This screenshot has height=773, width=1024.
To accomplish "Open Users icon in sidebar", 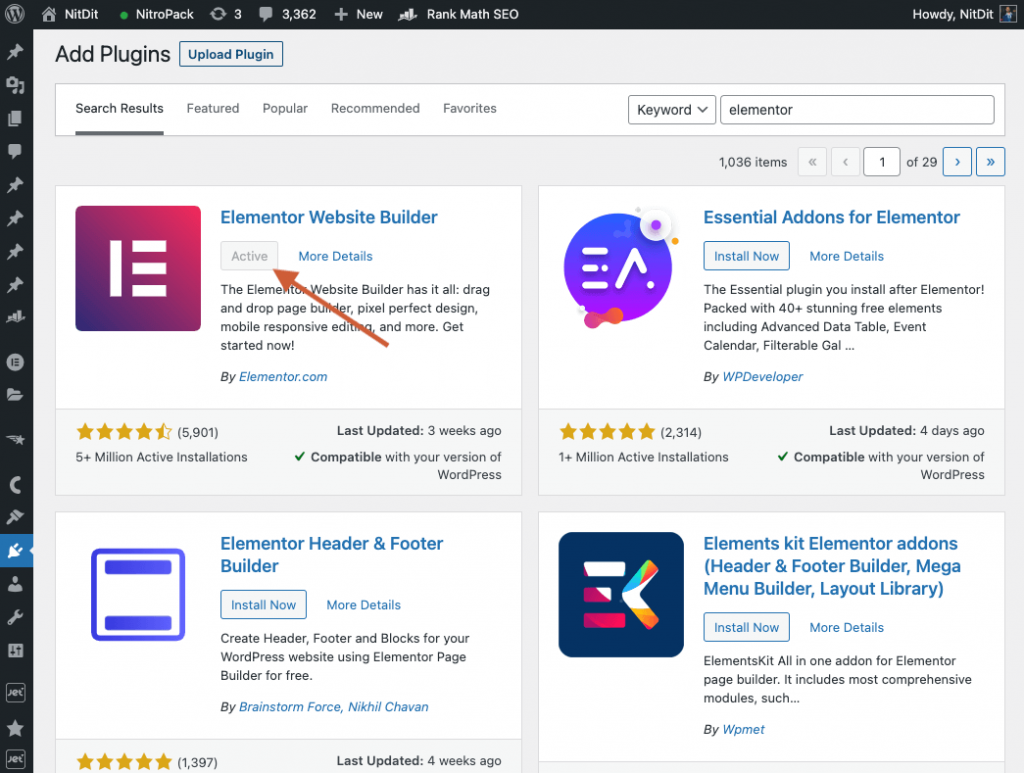I will point(15,584).
